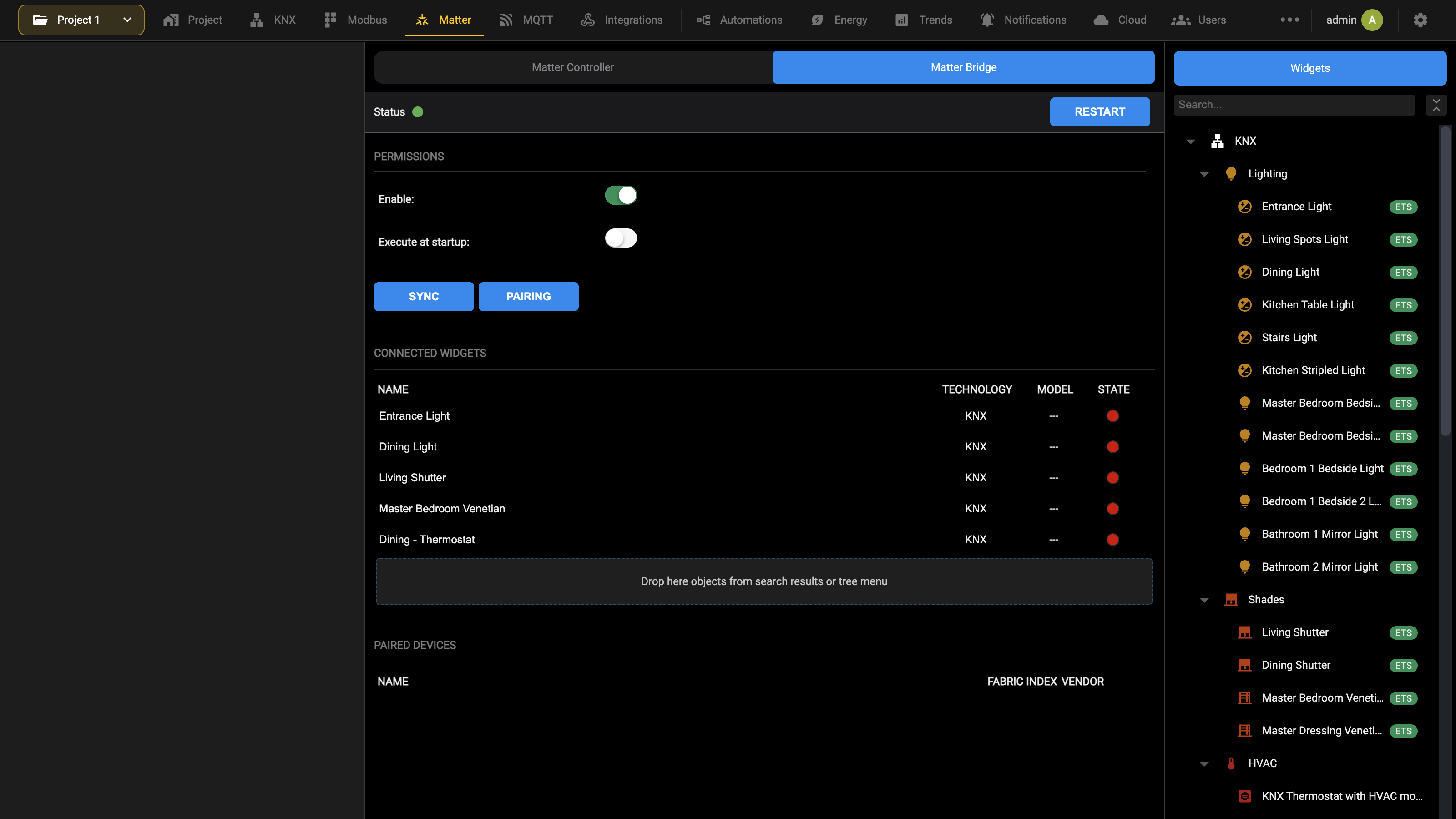Select Kitchen Table Light in the tree
Viewport: 1456px width, 819px height.
[x=1307, y=305]
